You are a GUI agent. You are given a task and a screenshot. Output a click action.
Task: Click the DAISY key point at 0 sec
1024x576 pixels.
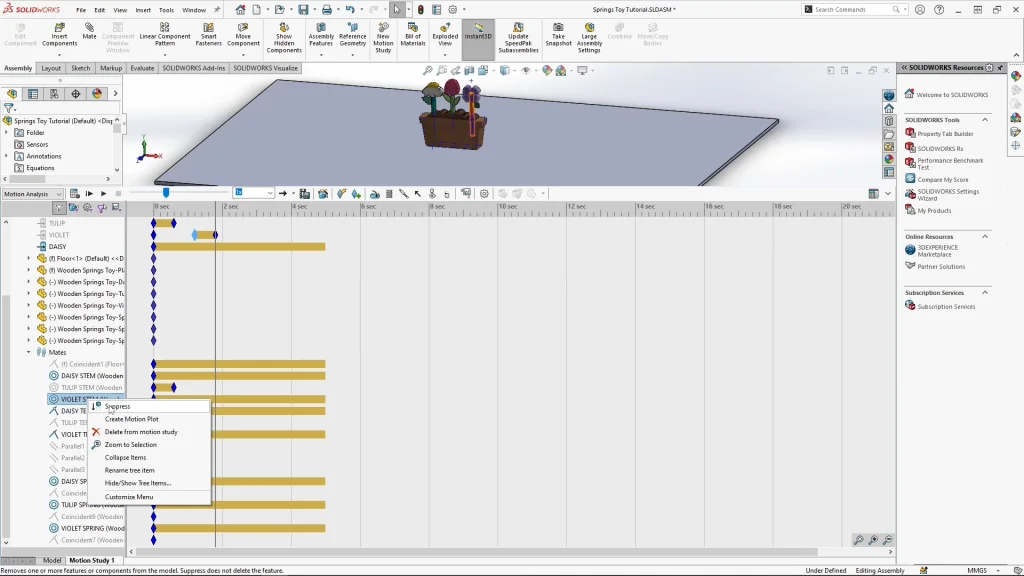[x=154, y=246]
